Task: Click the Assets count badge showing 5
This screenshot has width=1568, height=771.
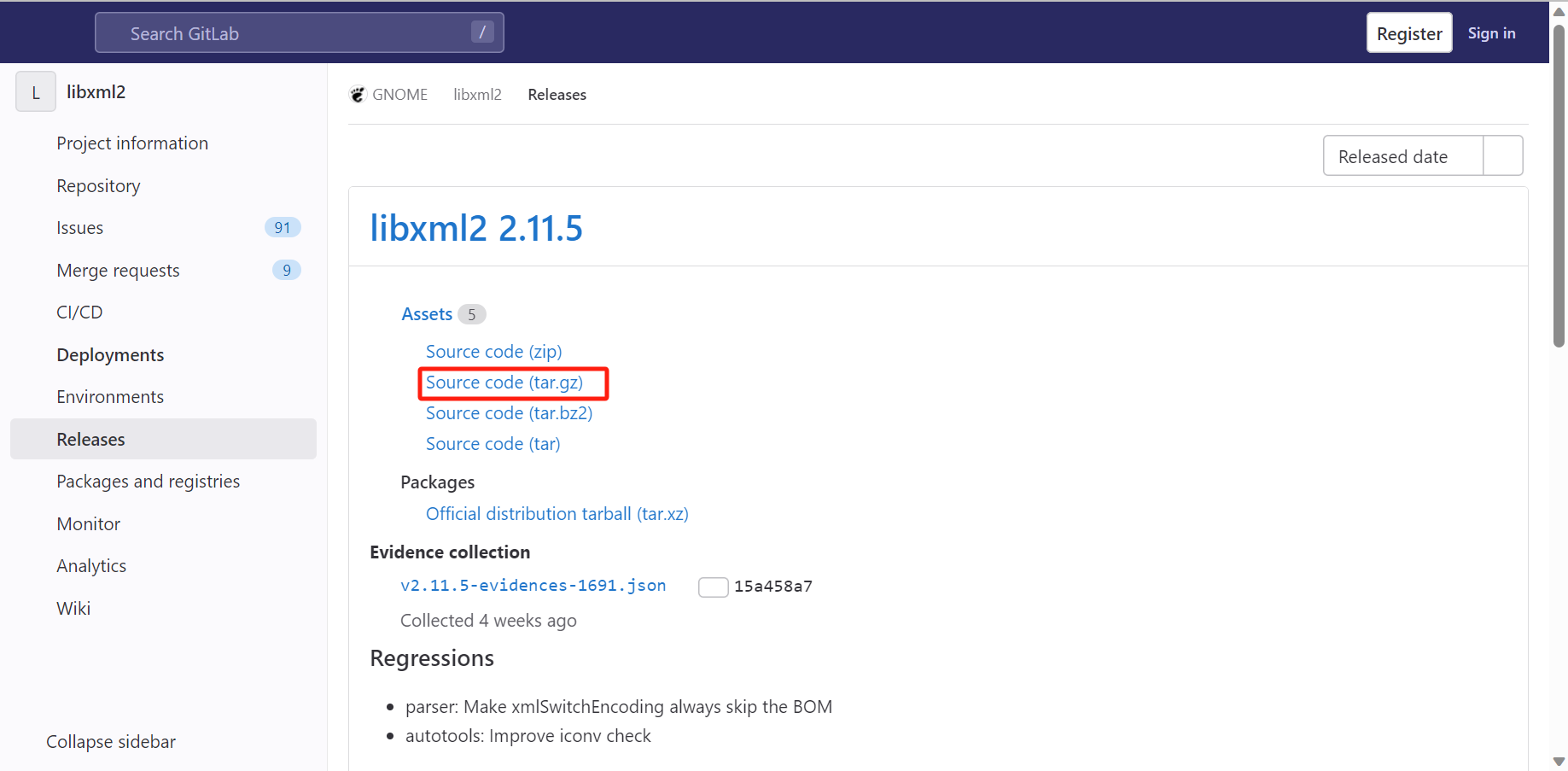Action: (x=471, y=313)
